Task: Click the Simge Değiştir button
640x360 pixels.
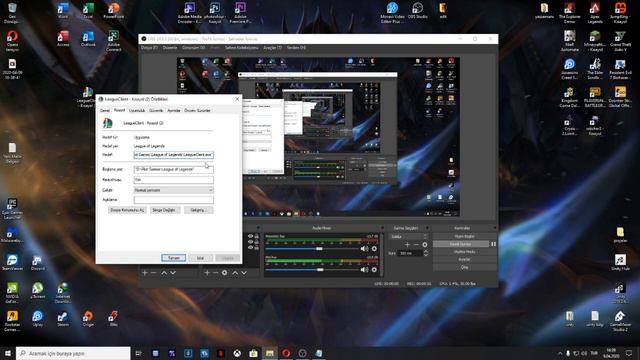Action: 164,210
